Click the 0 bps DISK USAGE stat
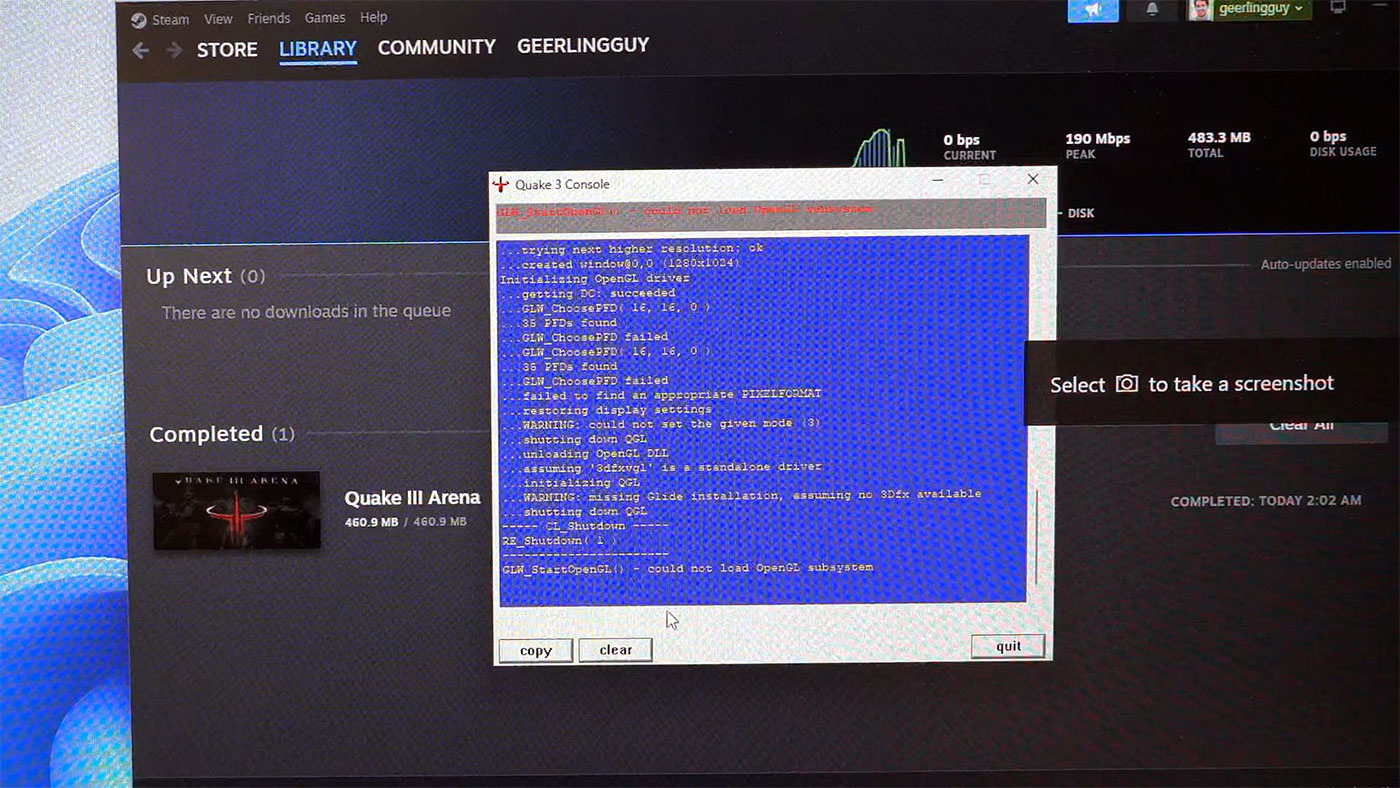This screenshot has width=1400, height=788. coord(1343,144)
